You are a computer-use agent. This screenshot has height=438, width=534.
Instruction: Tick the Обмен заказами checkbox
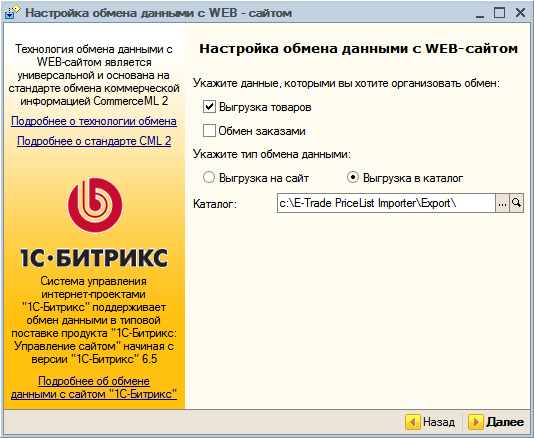[209, 131]
